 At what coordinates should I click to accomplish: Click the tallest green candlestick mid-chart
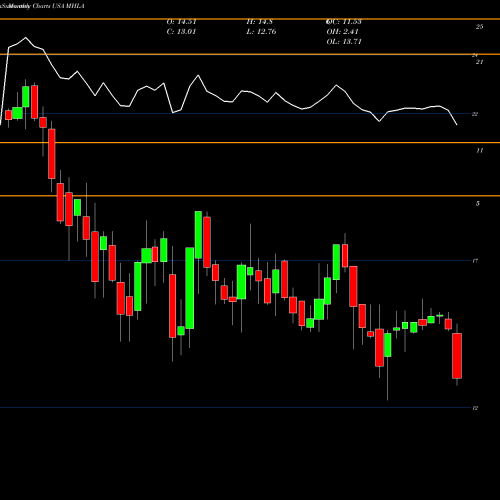[190, 288]
